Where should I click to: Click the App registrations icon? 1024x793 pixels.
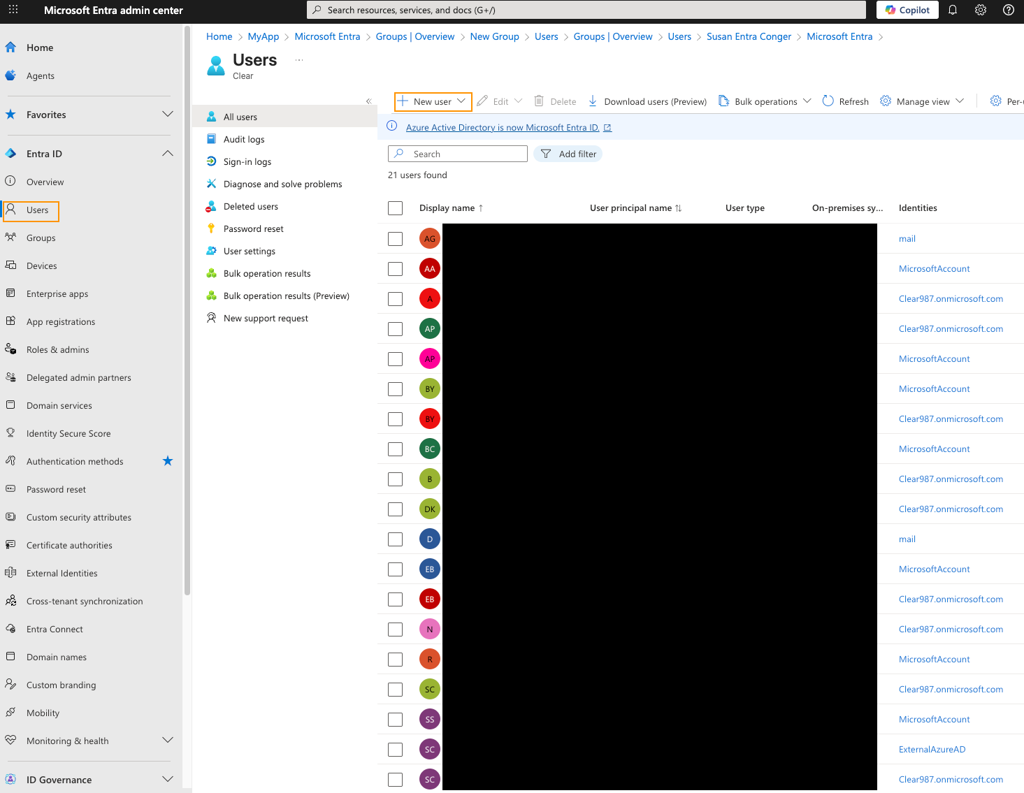point(10,321)
